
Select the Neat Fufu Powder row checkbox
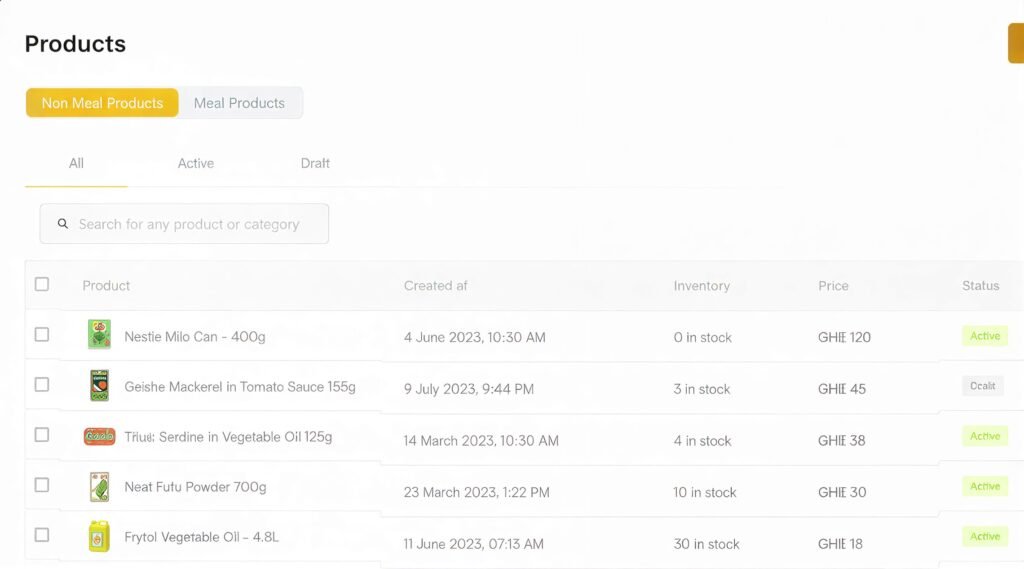(x=42, y=485)
